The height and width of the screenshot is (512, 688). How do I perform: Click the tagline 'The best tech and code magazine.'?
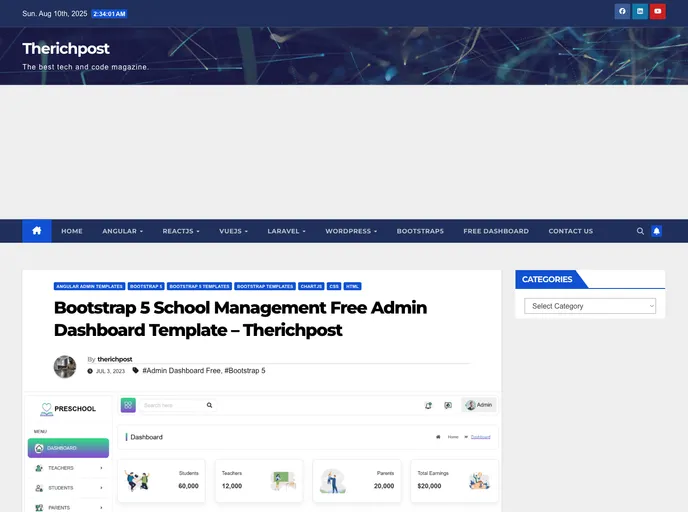click(86, 67)
